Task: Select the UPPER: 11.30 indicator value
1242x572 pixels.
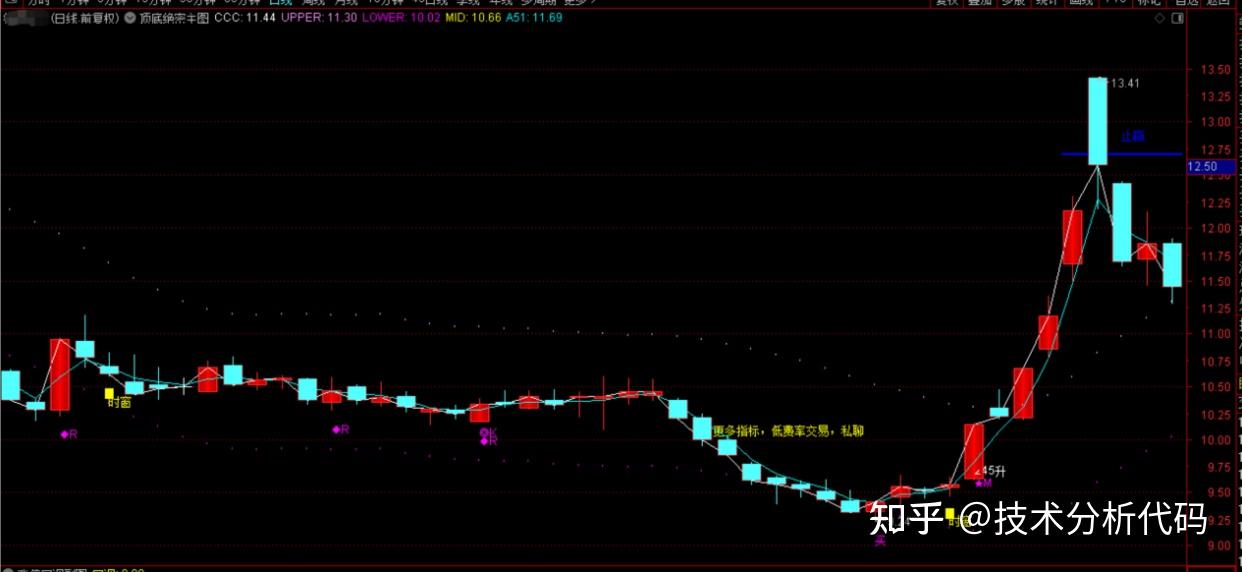Action: click(319, 18)
